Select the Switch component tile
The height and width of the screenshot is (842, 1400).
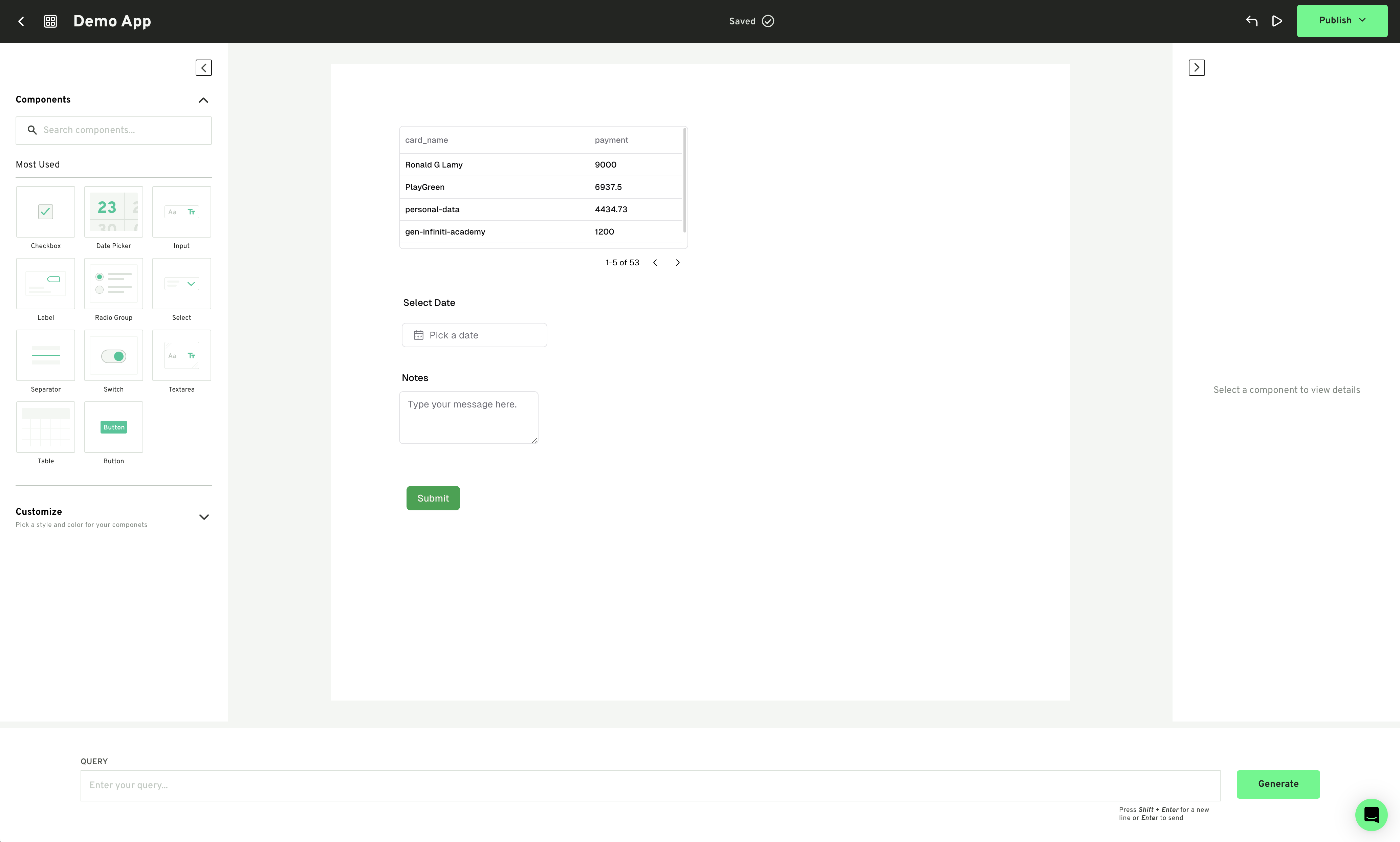point(113,356)
